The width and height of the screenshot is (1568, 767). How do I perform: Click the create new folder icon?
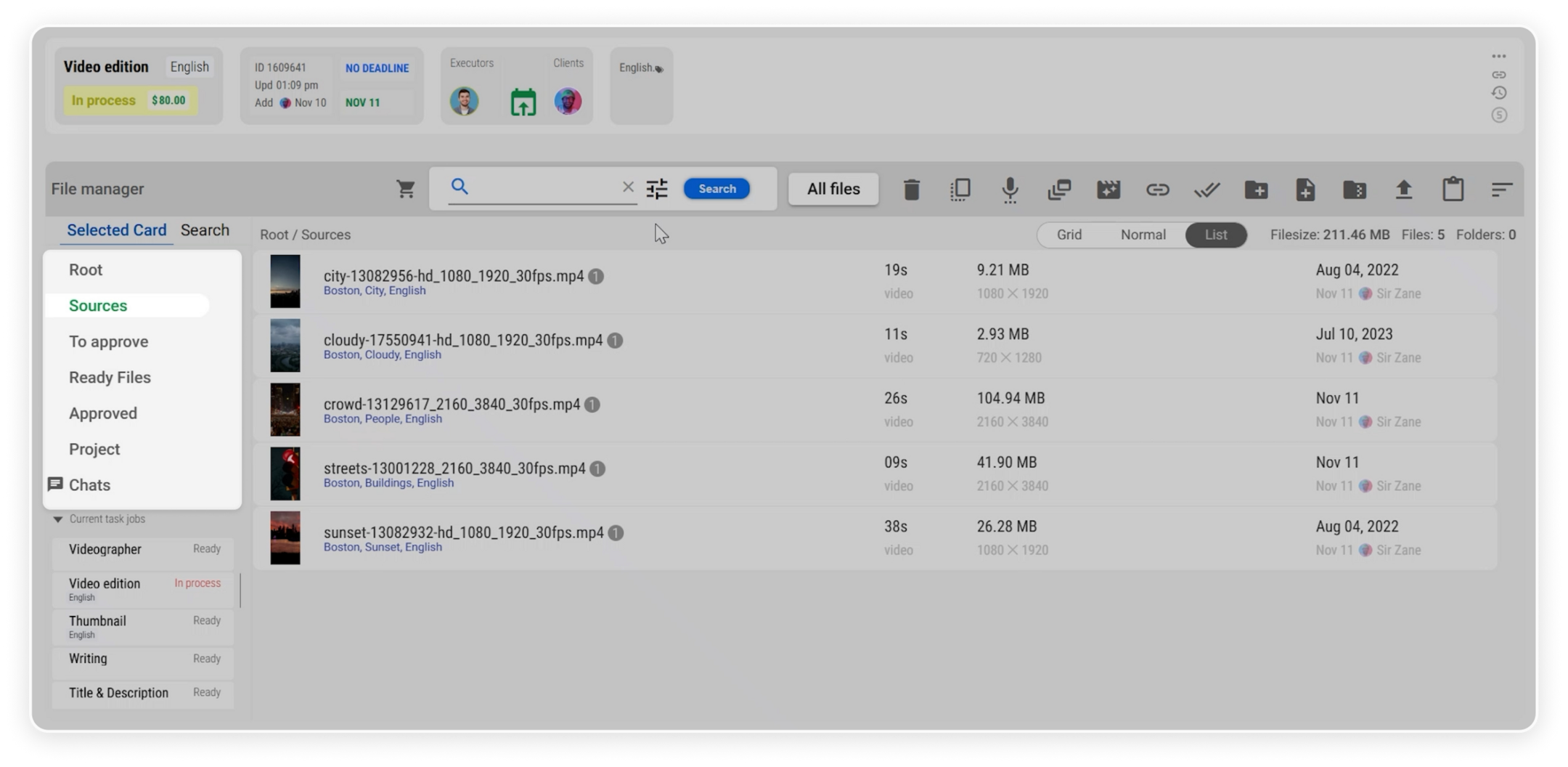point(1256,190)
